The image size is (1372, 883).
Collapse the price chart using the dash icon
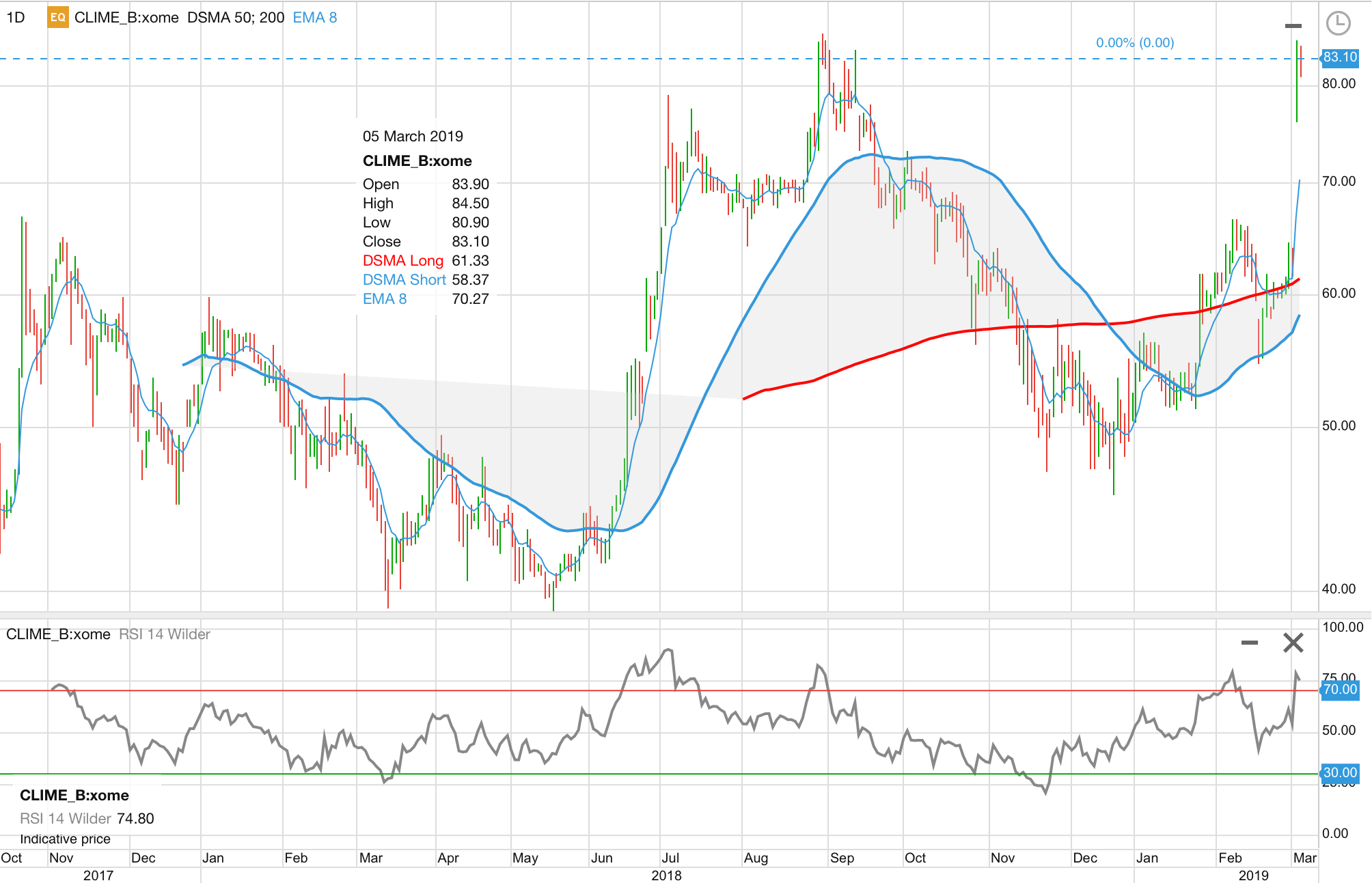click(1293, 26)
